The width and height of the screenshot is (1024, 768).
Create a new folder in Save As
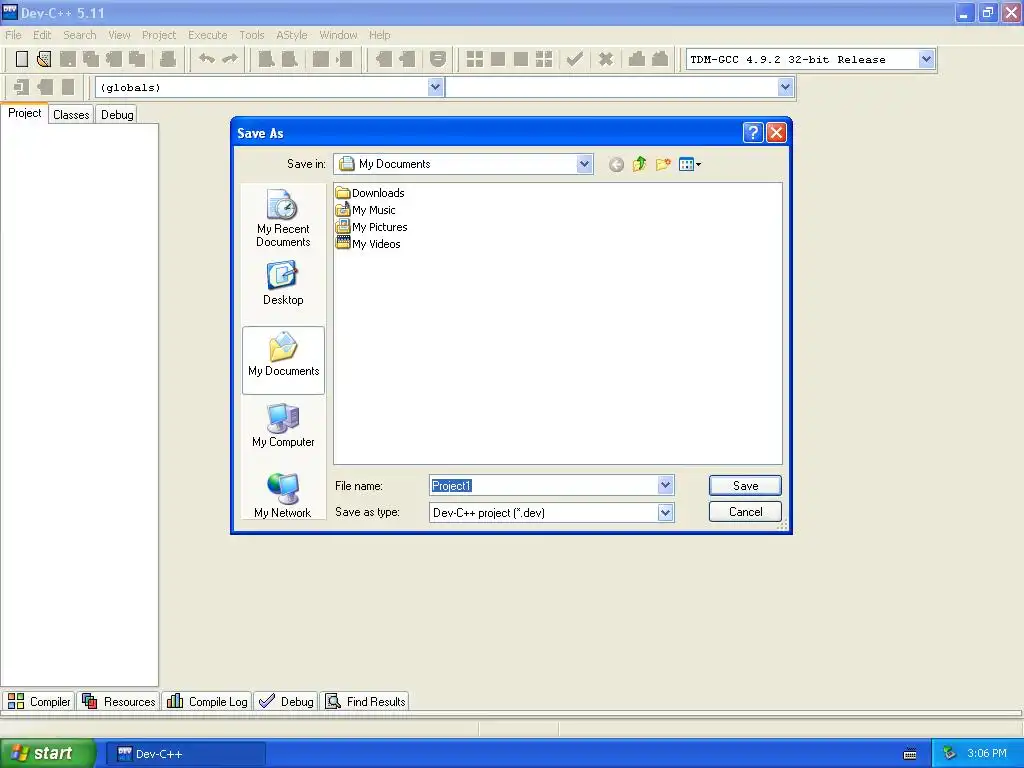pyautogui.click(x=663, y=165)
